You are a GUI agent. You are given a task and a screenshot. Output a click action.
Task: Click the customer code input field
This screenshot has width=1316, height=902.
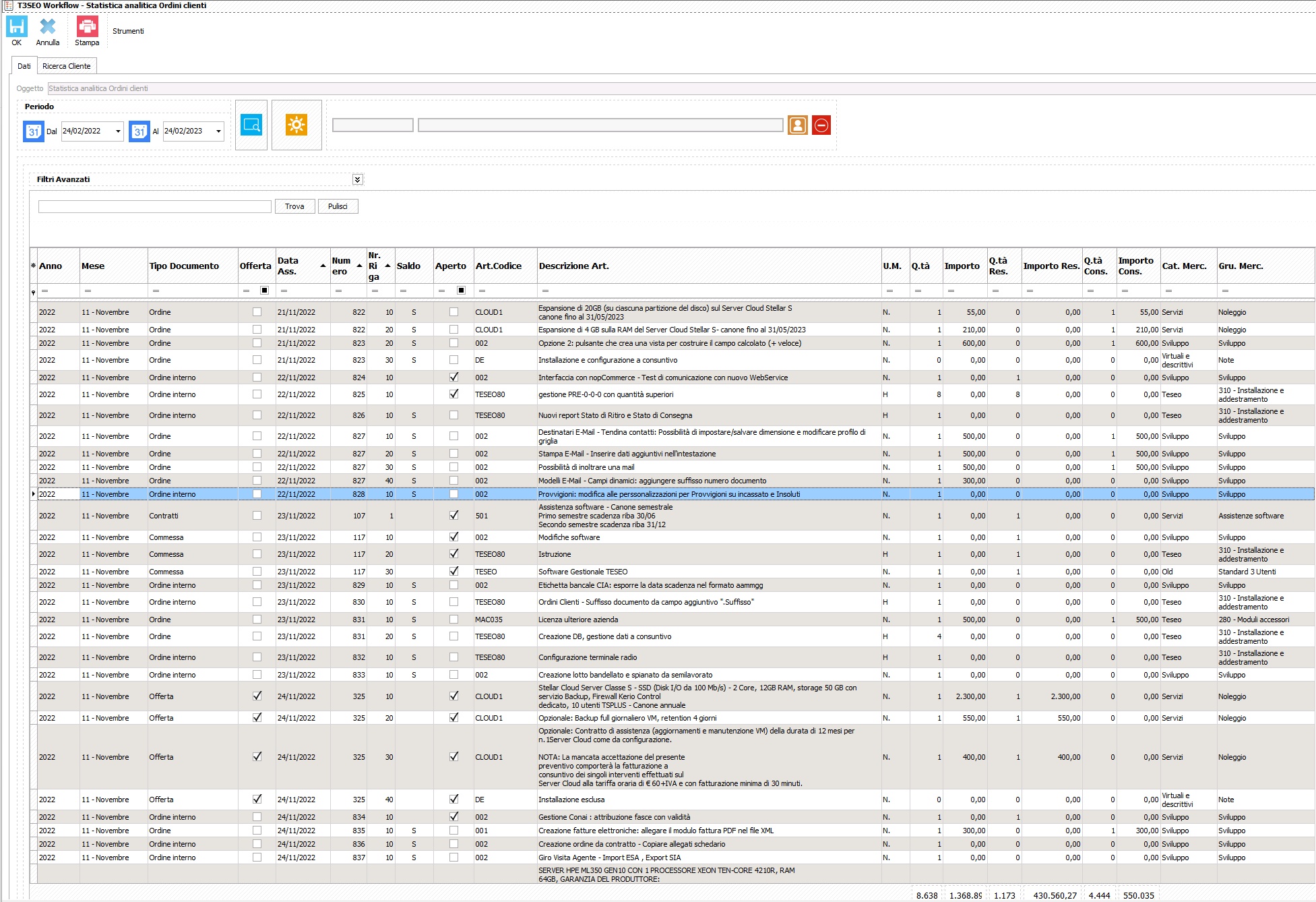point(373,125)
